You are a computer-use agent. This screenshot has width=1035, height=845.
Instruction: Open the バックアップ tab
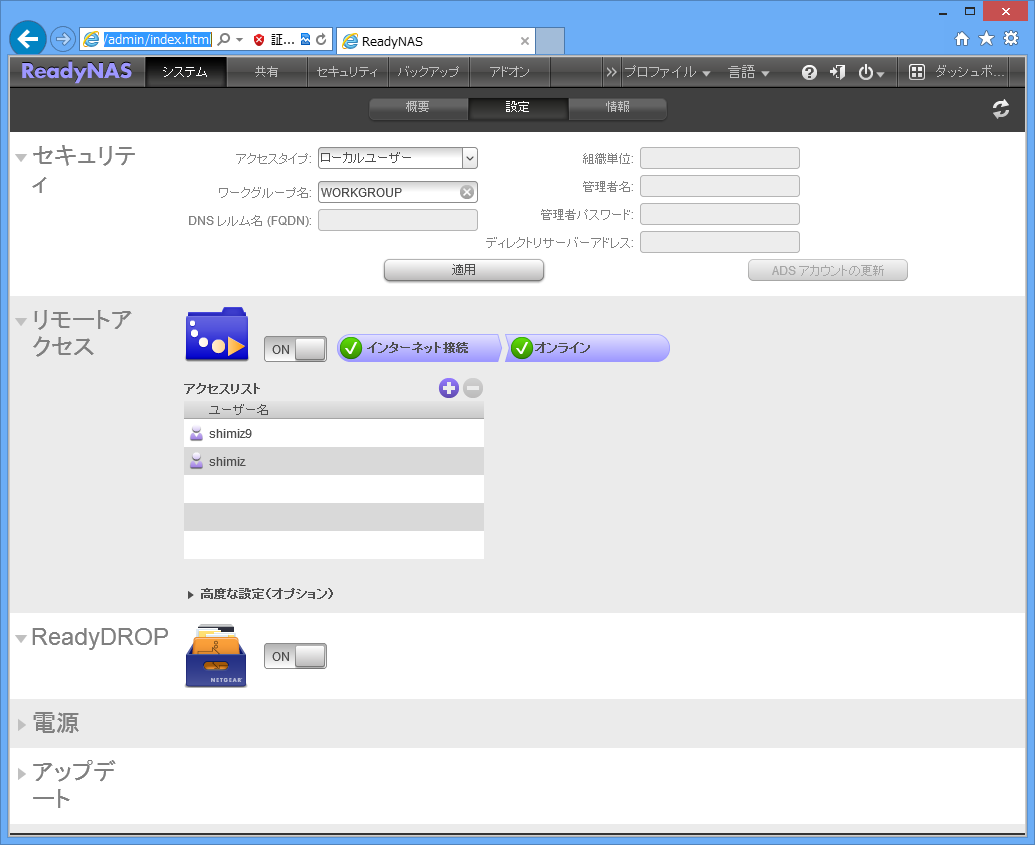428,72
